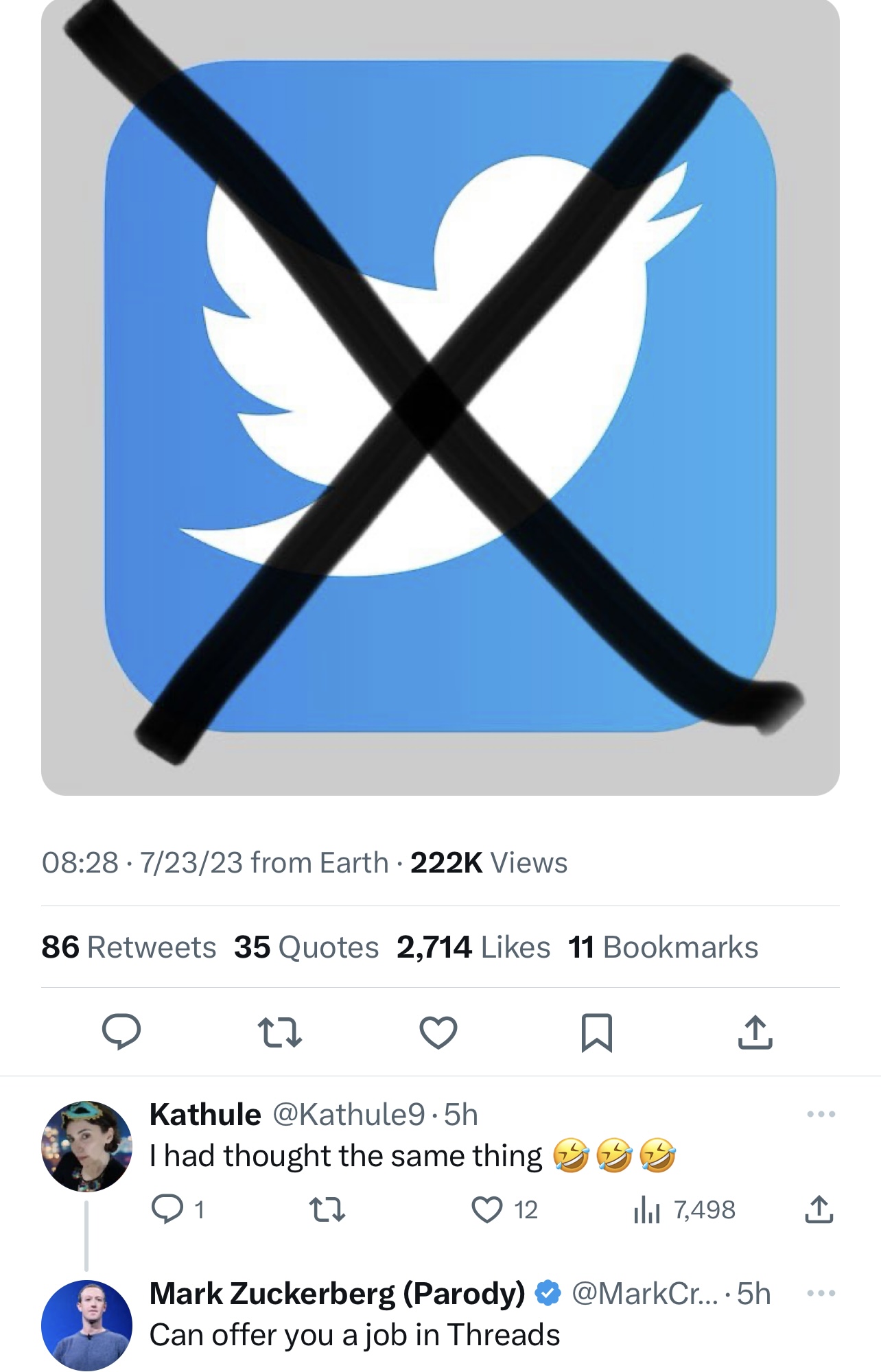Screen dimensions: 881x1372
Task: Open the crossed-out Twitter bird image
Action: [441, 398]
